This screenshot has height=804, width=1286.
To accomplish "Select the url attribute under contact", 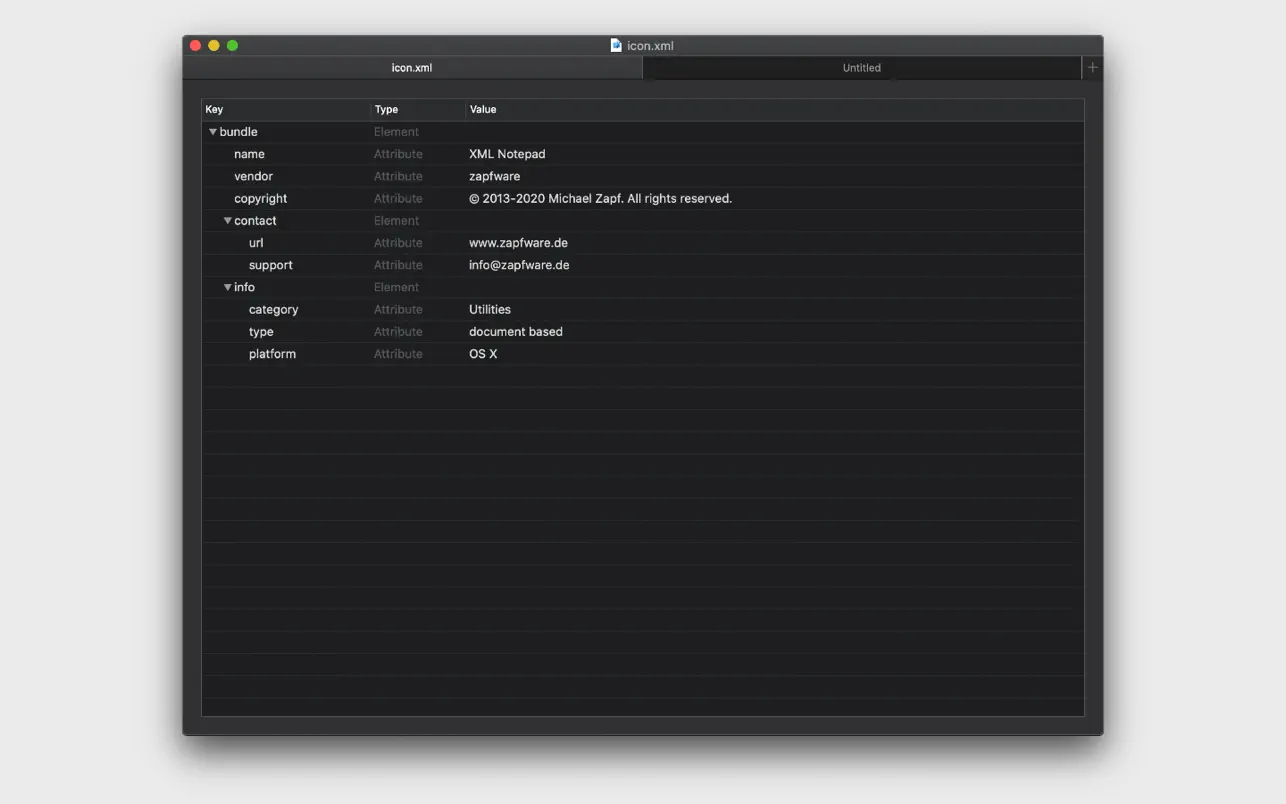I will (256, 242).
